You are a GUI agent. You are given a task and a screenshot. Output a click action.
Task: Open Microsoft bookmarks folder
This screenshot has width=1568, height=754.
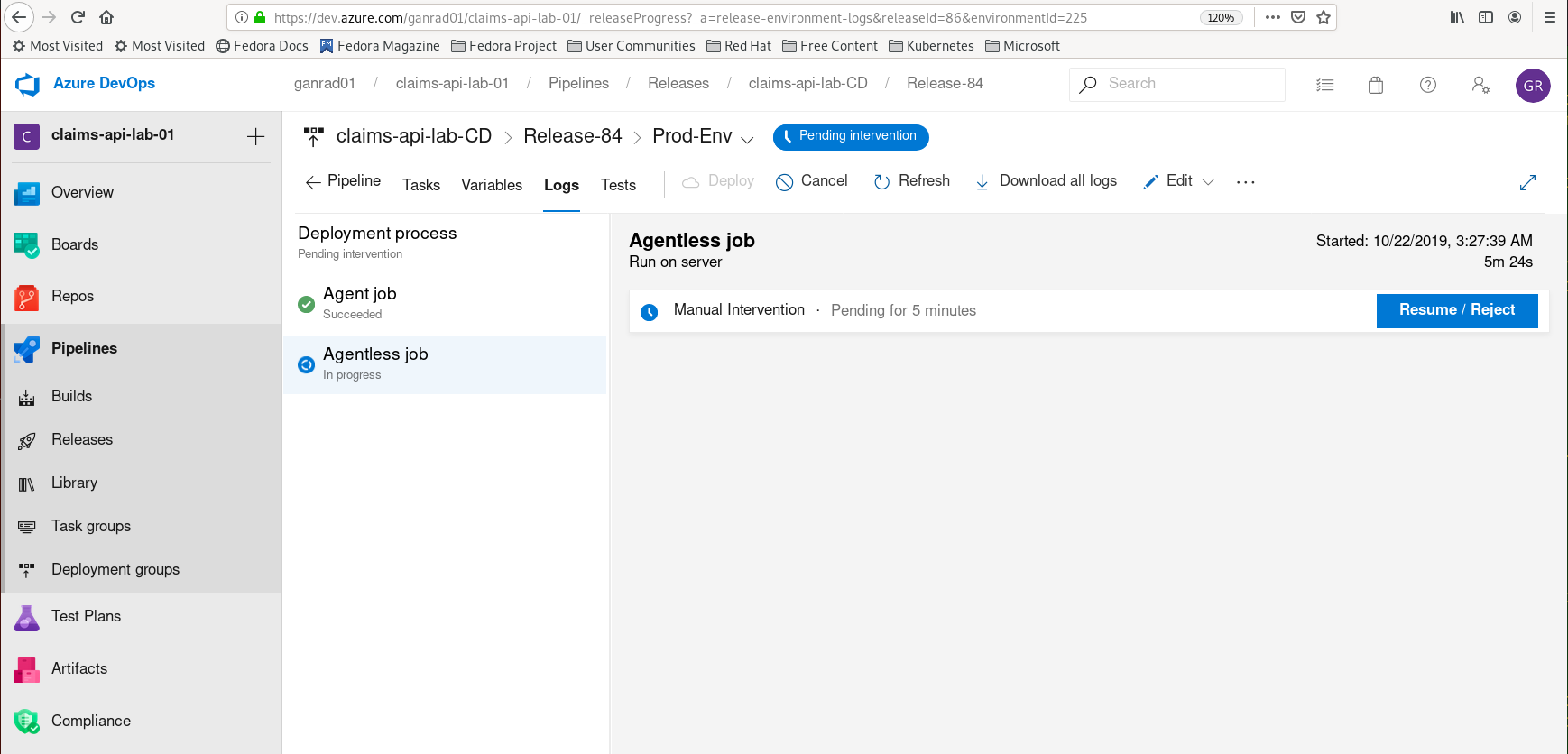(x=1022, y=46)
